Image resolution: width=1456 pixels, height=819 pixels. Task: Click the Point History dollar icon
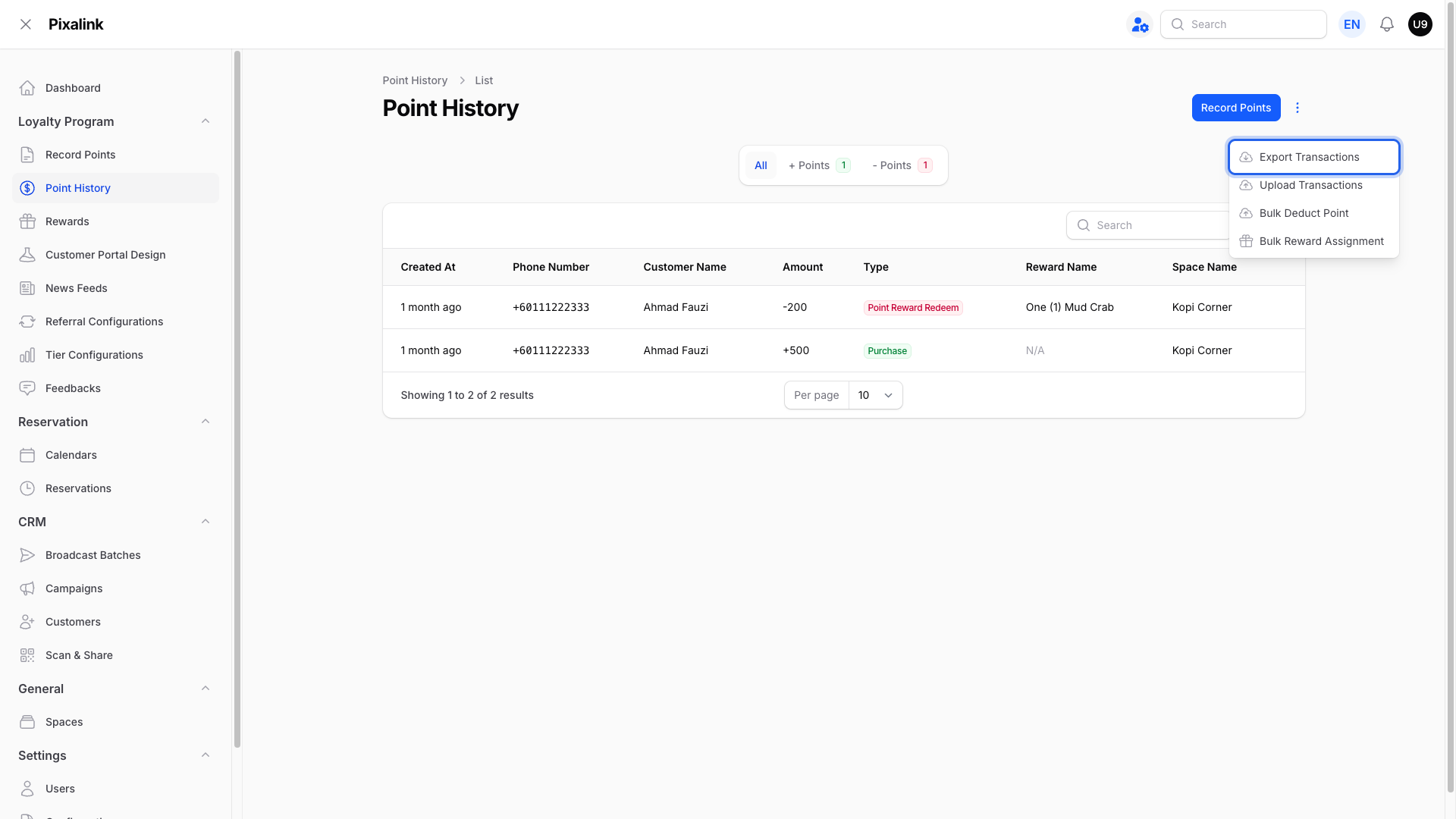point(27,188)
